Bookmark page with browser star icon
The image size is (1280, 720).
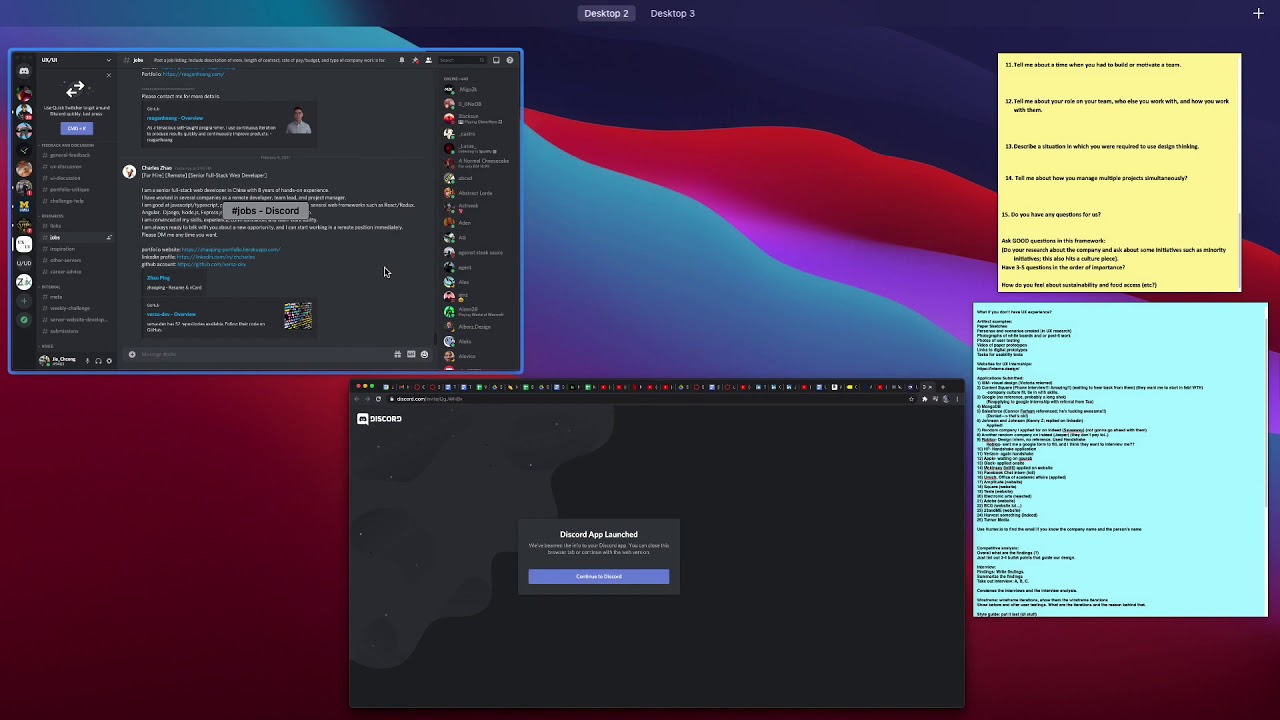[x=911, y=399]
